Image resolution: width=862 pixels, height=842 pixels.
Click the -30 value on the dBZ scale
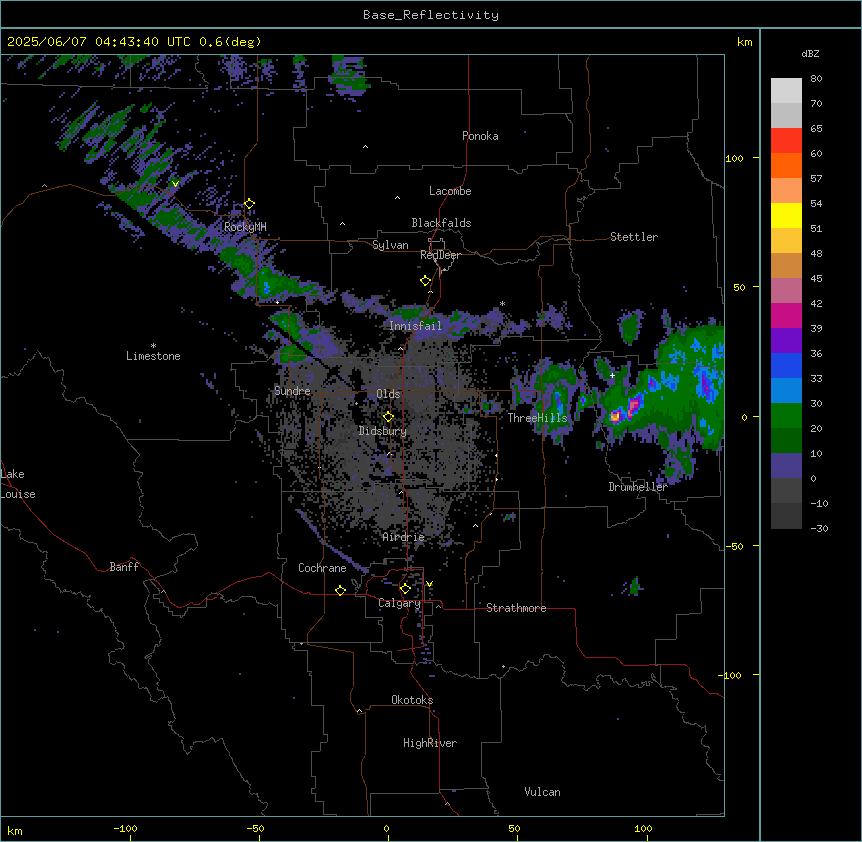click(819, 529)
